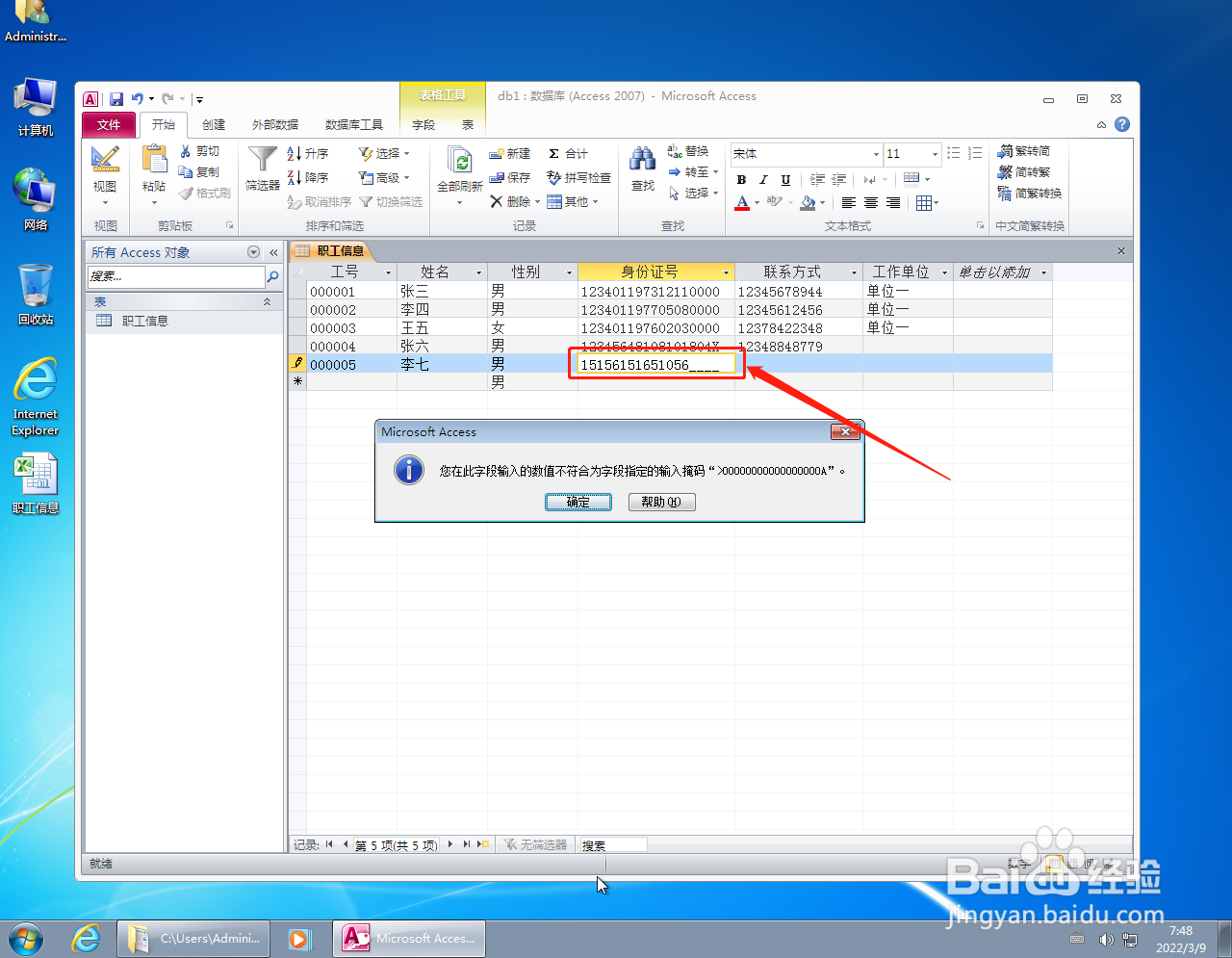Switch to the 数据库工具 tab
The image size is (1232, 958).
354,125
